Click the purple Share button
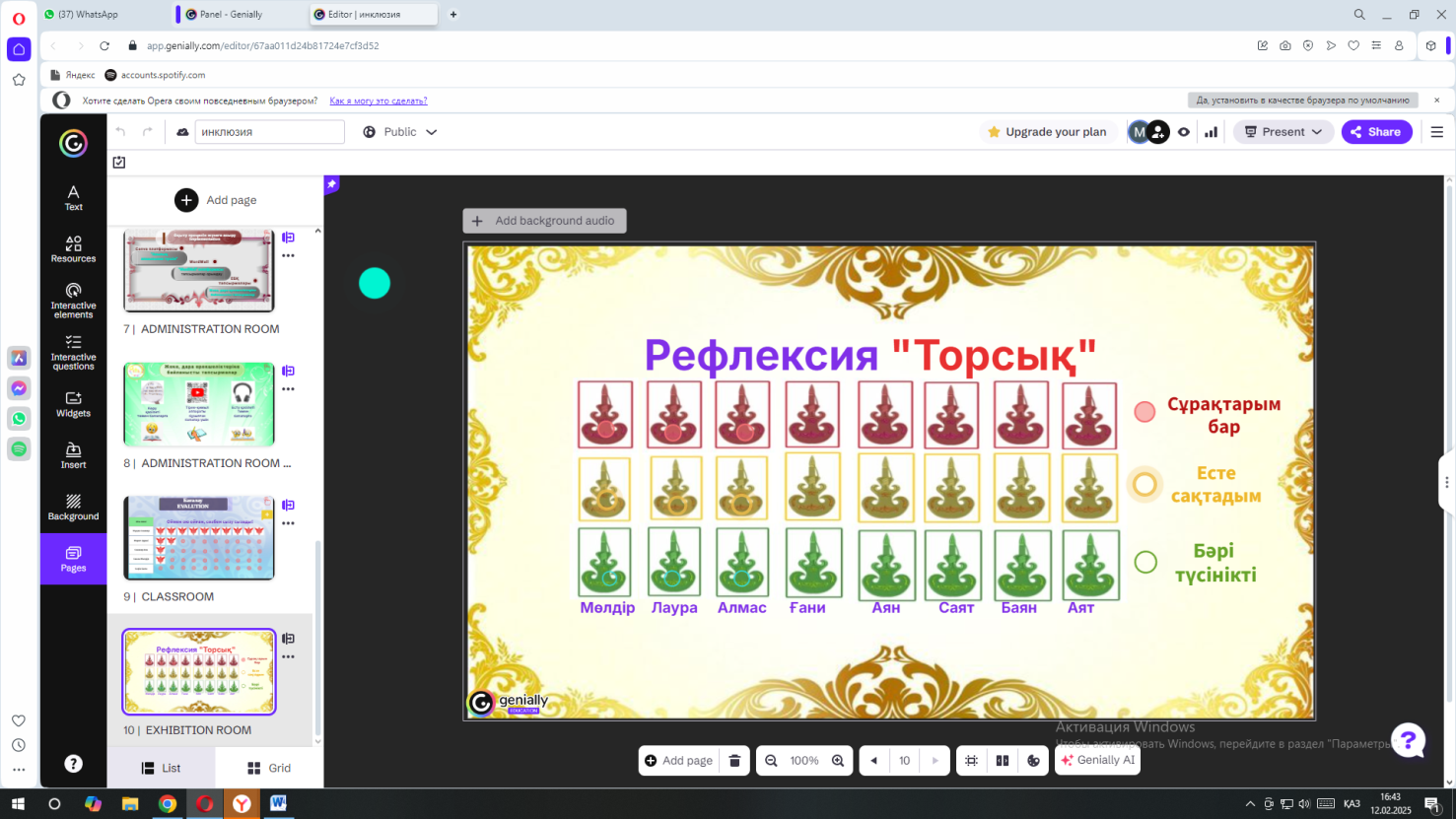Screen dimensions: 1456x819 tap(1376, 132)
